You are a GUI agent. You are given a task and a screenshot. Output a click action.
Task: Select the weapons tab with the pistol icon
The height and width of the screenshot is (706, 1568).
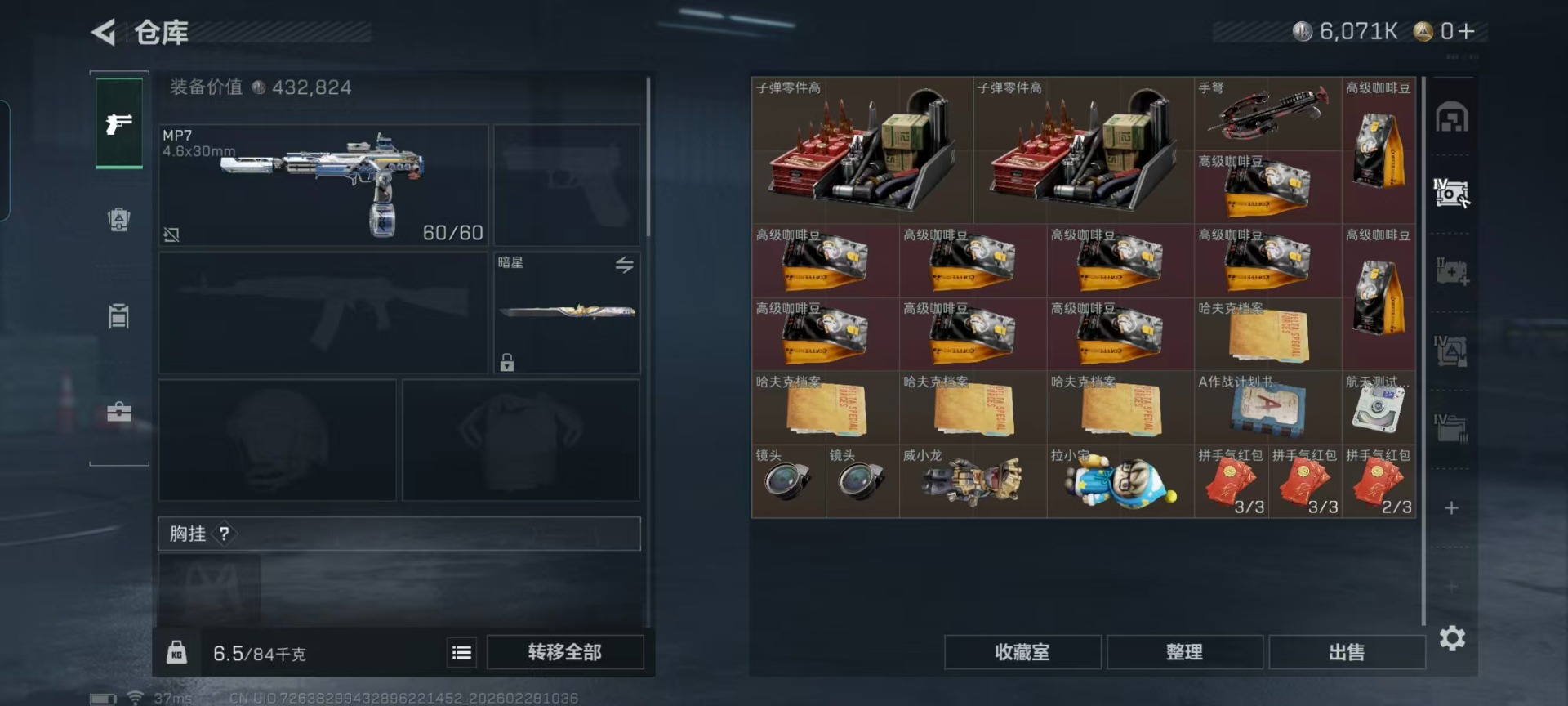pos(119,123)
